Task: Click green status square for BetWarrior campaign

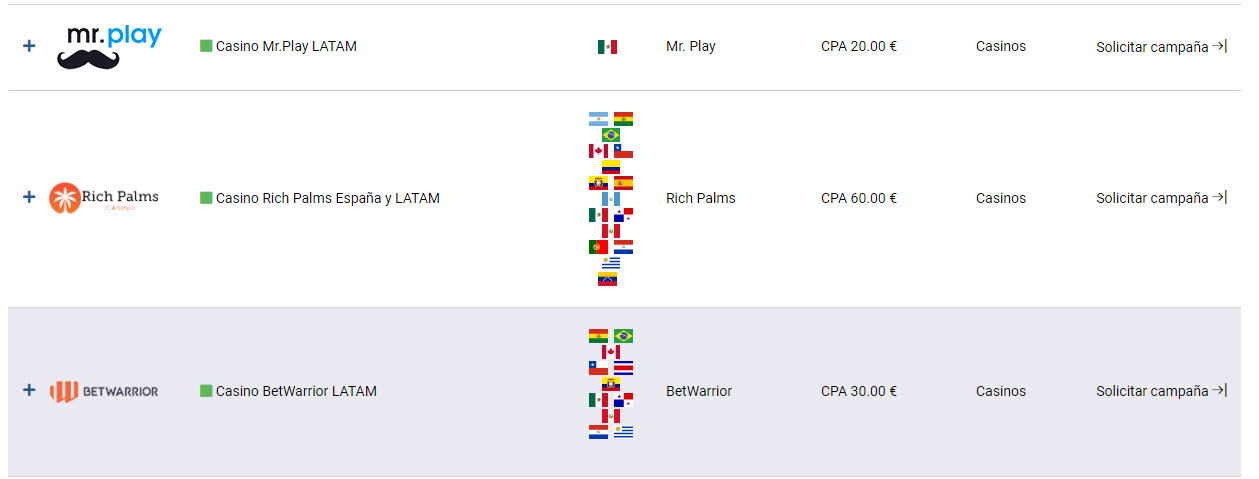Action: [206, 391]
